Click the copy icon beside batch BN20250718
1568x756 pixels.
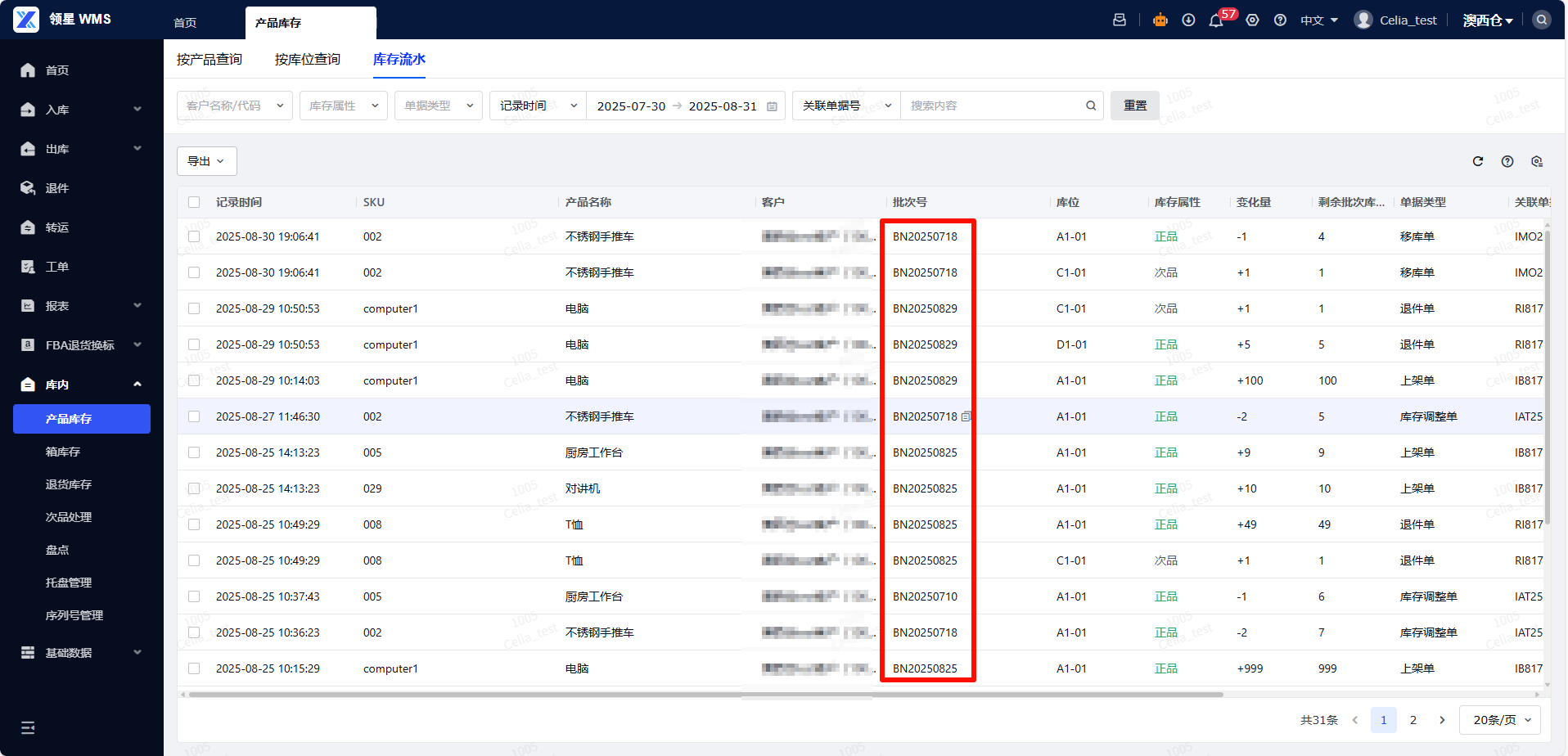[x=966, y=416]
